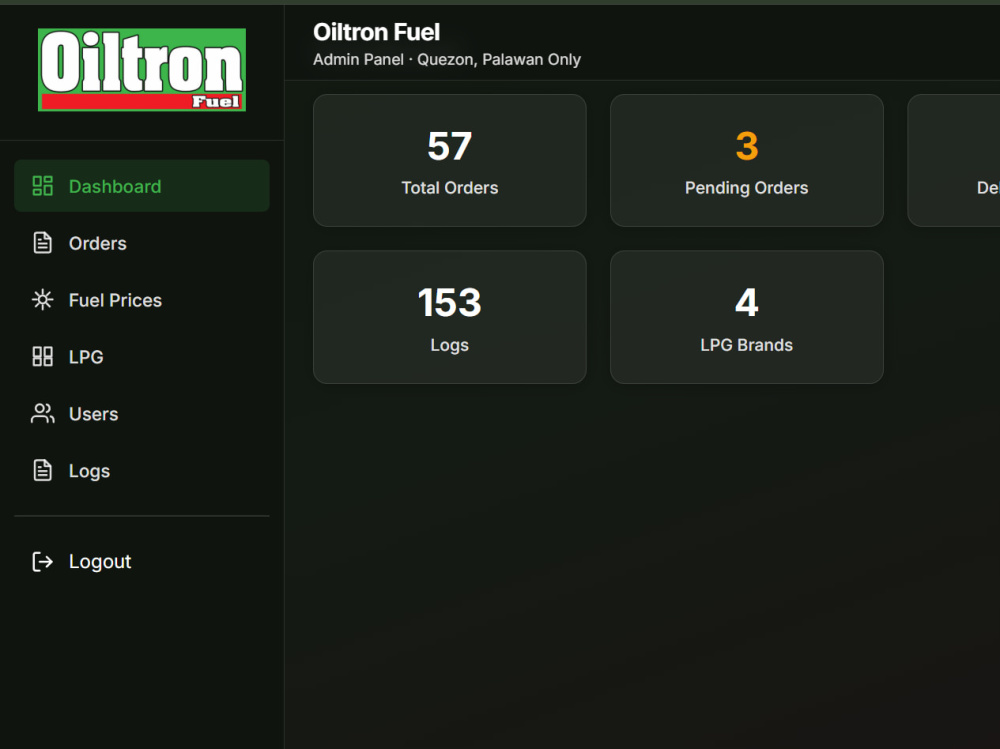1000x749 pixels.
Task: Open the Logs label in sidebar
Action: [89, 471]
